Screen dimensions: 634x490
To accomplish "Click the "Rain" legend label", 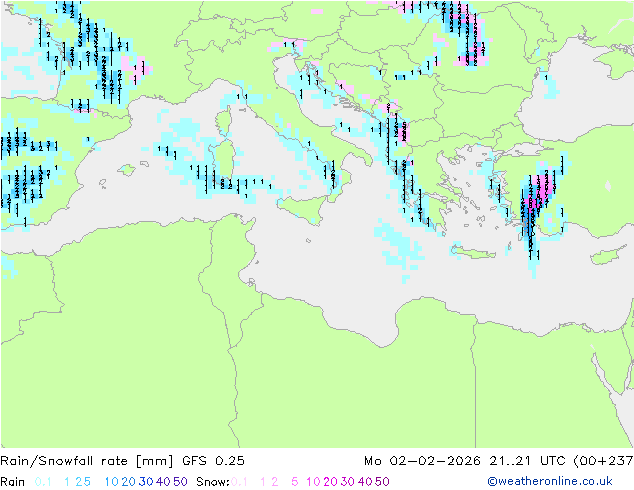I will (13, 482).
